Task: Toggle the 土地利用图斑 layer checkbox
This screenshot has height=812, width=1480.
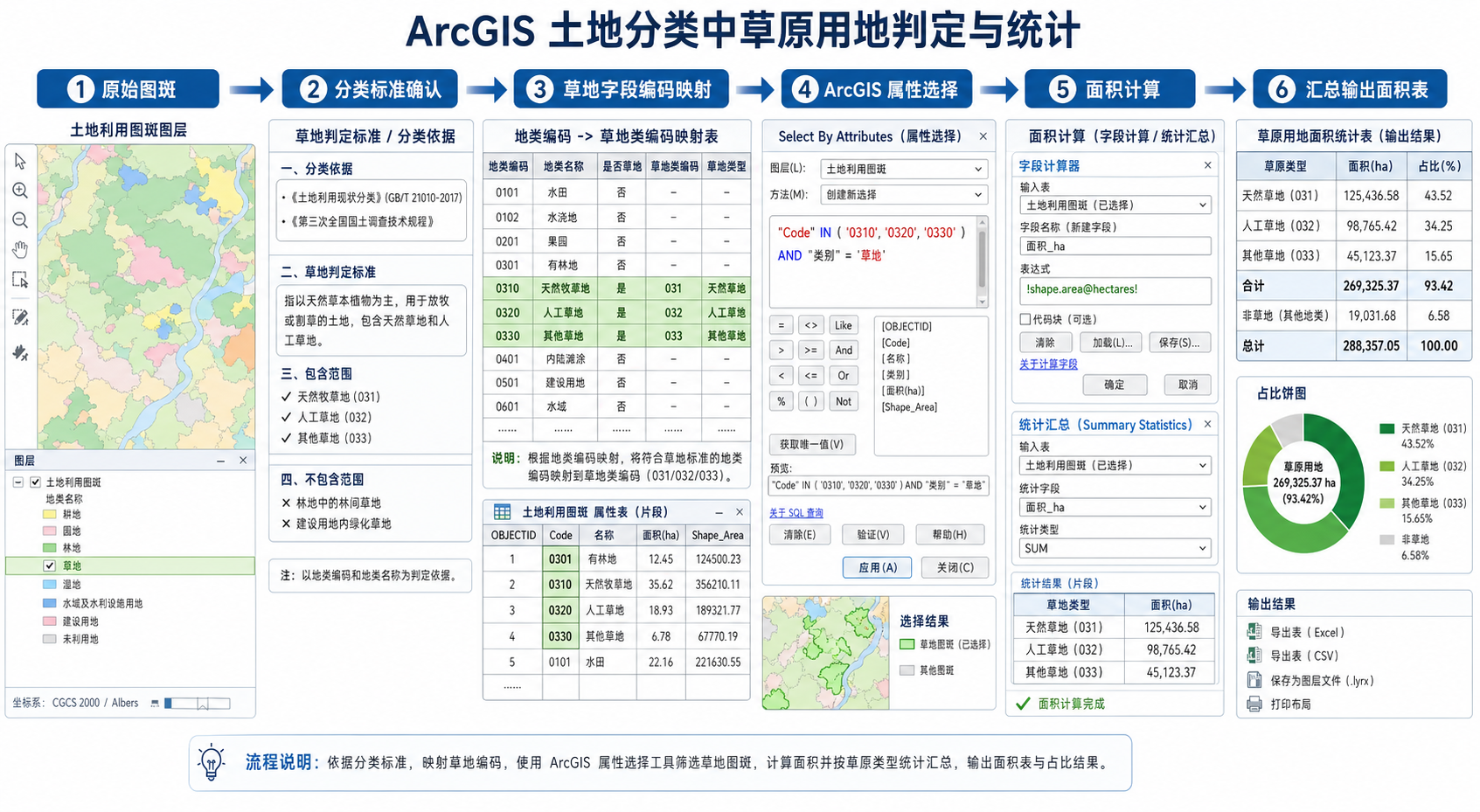Action: tap(36, 482)
